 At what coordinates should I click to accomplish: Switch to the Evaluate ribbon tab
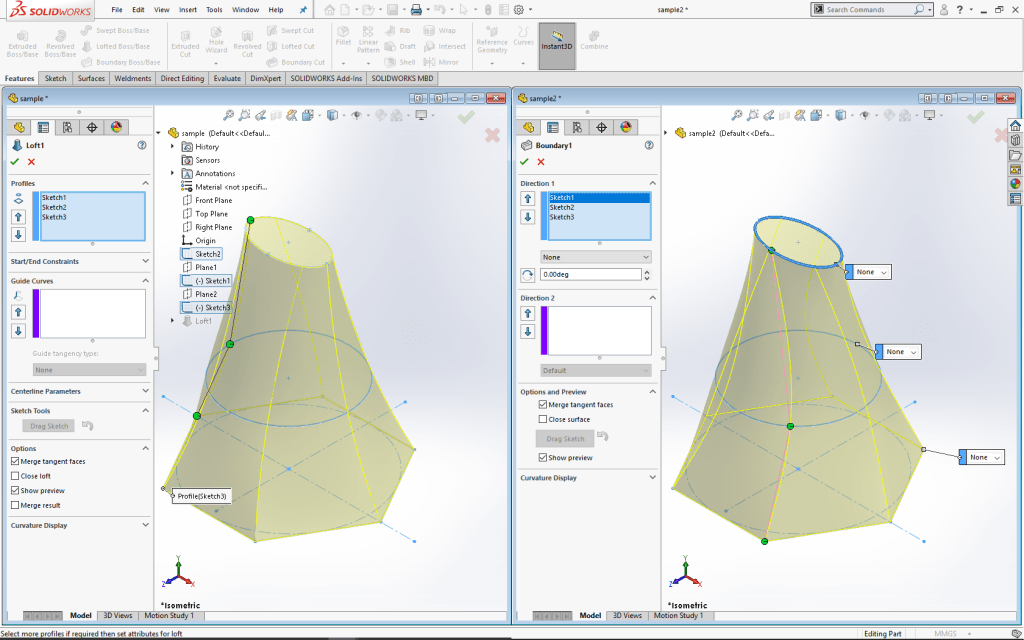point(229,78)
